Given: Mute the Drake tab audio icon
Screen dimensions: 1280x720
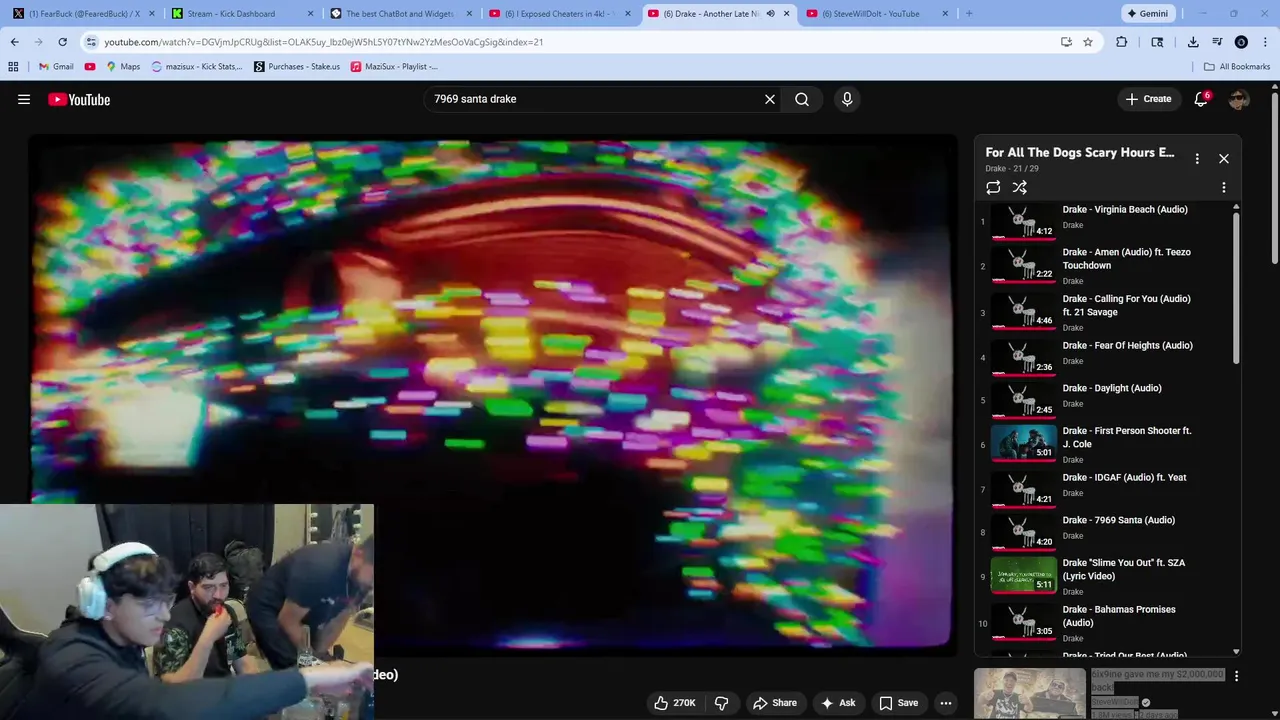Looking at the screenshot, I should (x=770, y=14).
